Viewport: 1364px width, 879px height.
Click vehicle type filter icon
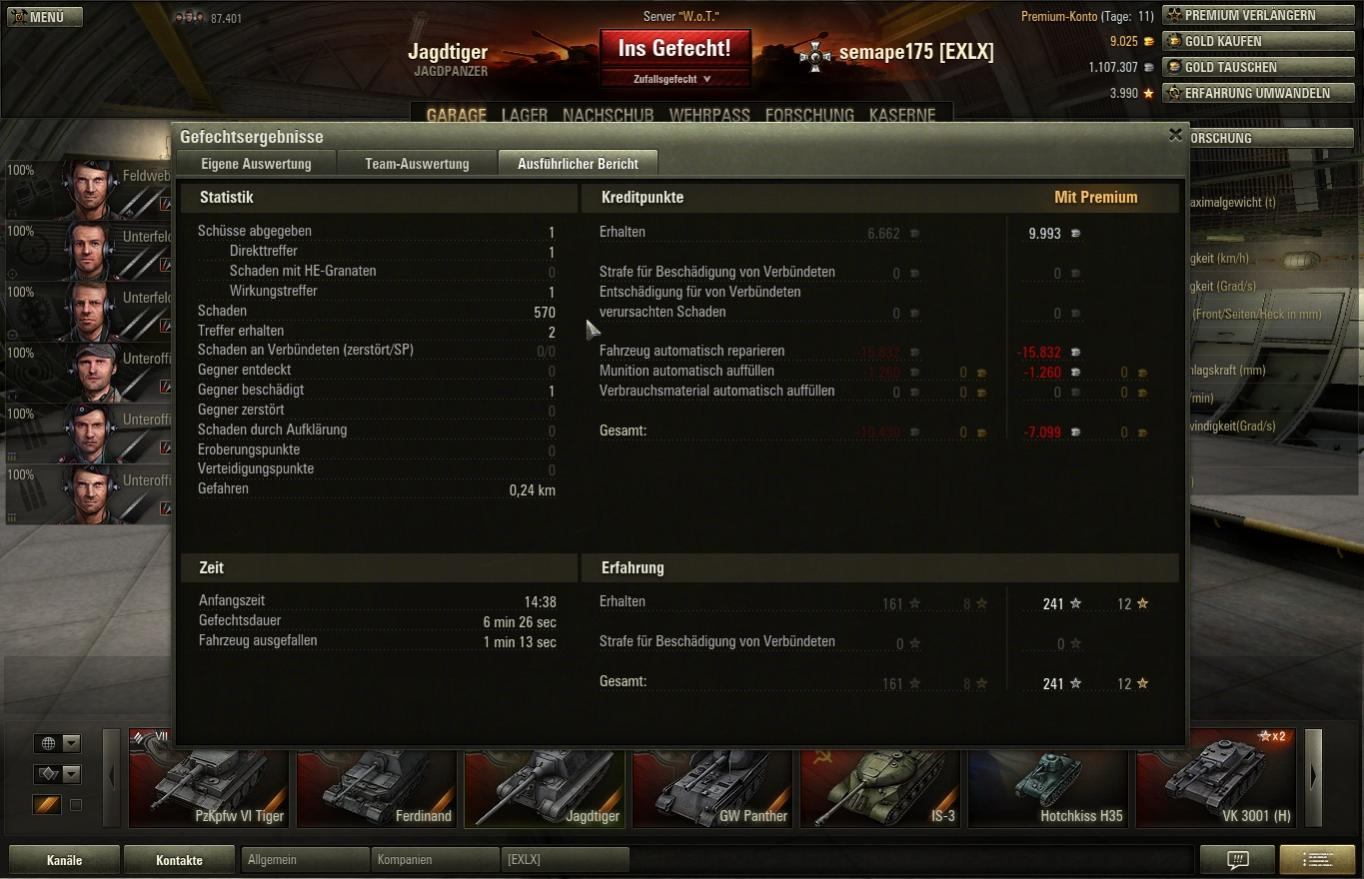47,774
